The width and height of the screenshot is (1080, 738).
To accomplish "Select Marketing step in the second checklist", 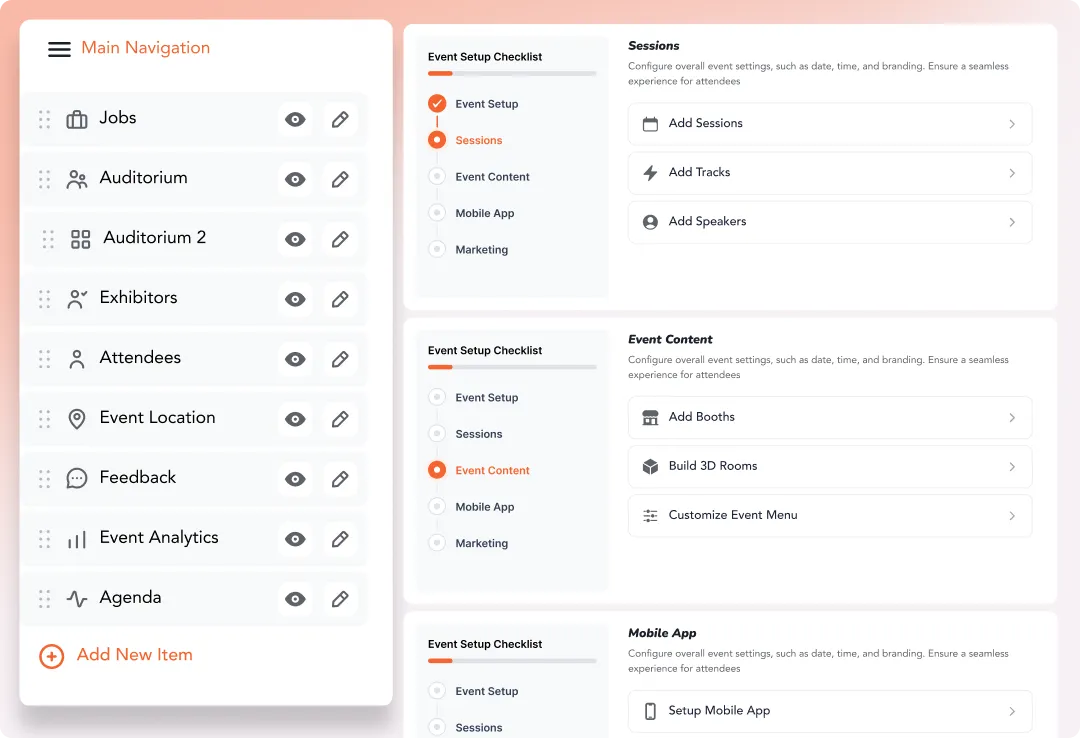I will (x=481, y=544).
